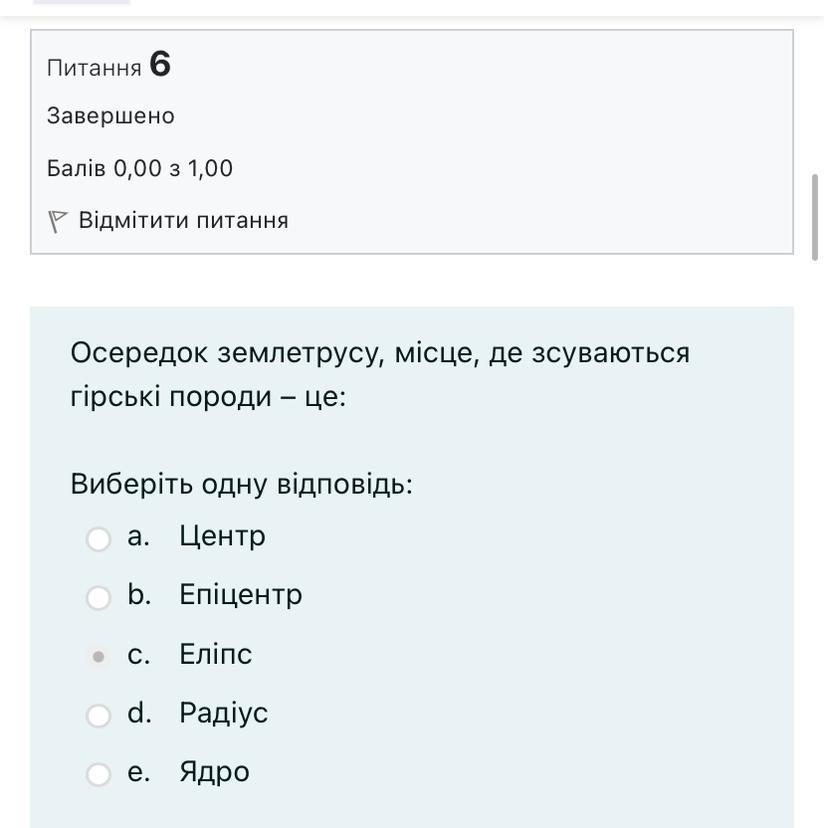Click the Питання label in the info box

pyautogui.click(x=94, y=68)
